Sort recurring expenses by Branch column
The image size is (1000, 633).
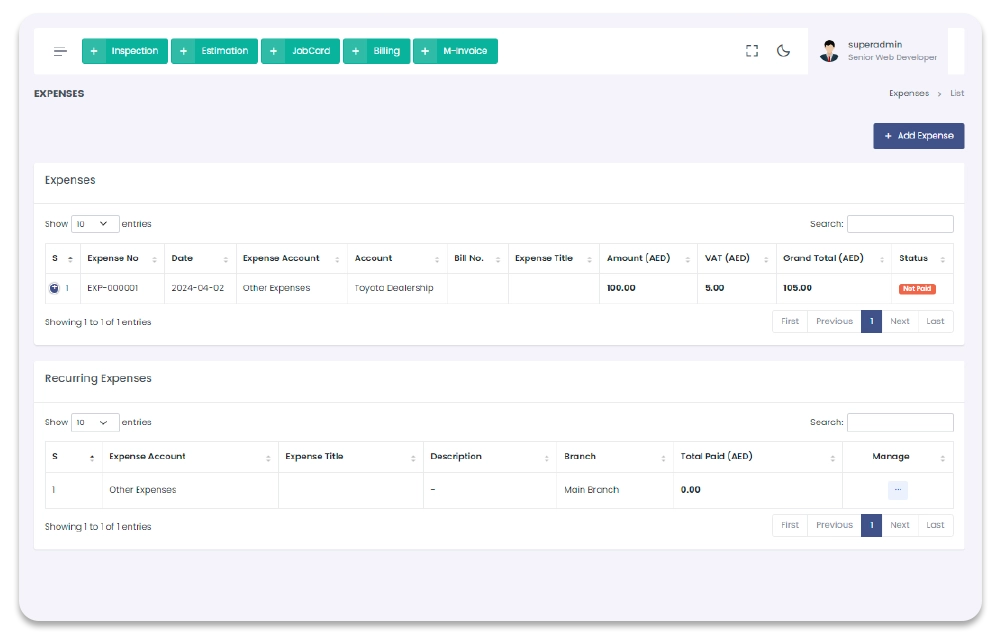coord(612,456)
